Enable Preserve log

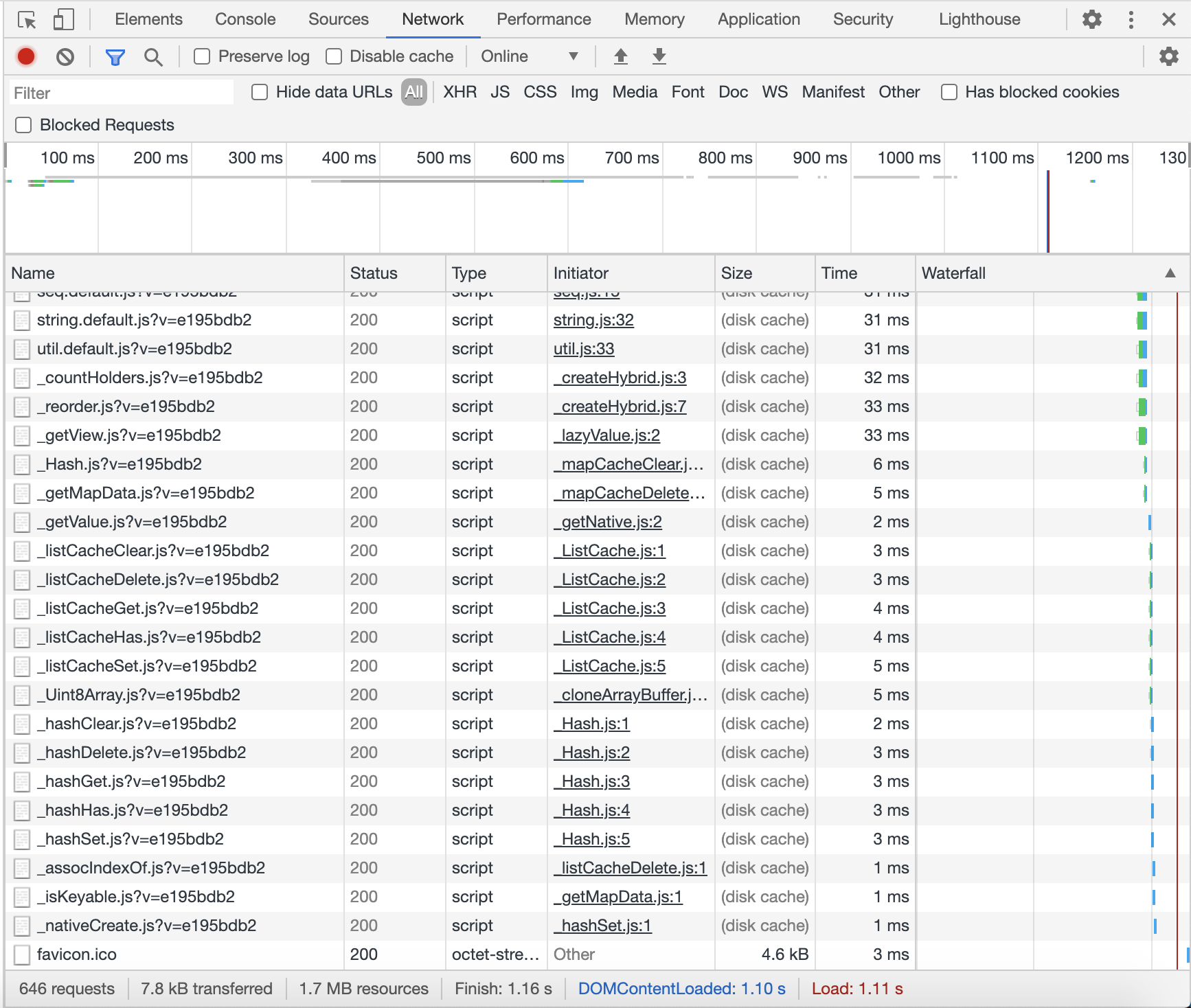click(x=201, y=56)
